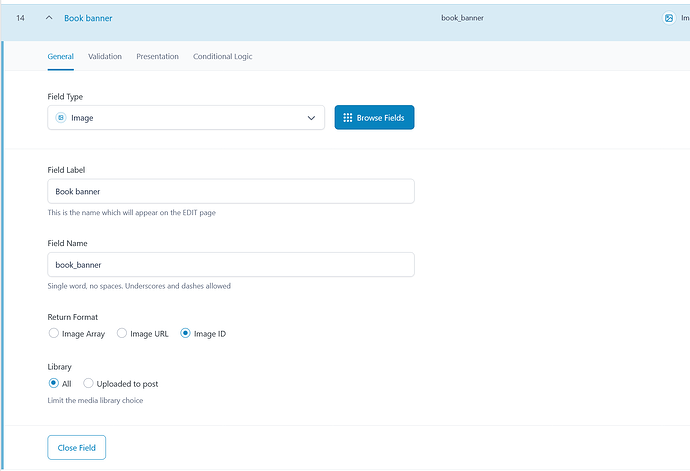
Task: Switch to the Validation tab
Action: pos(105,56)
